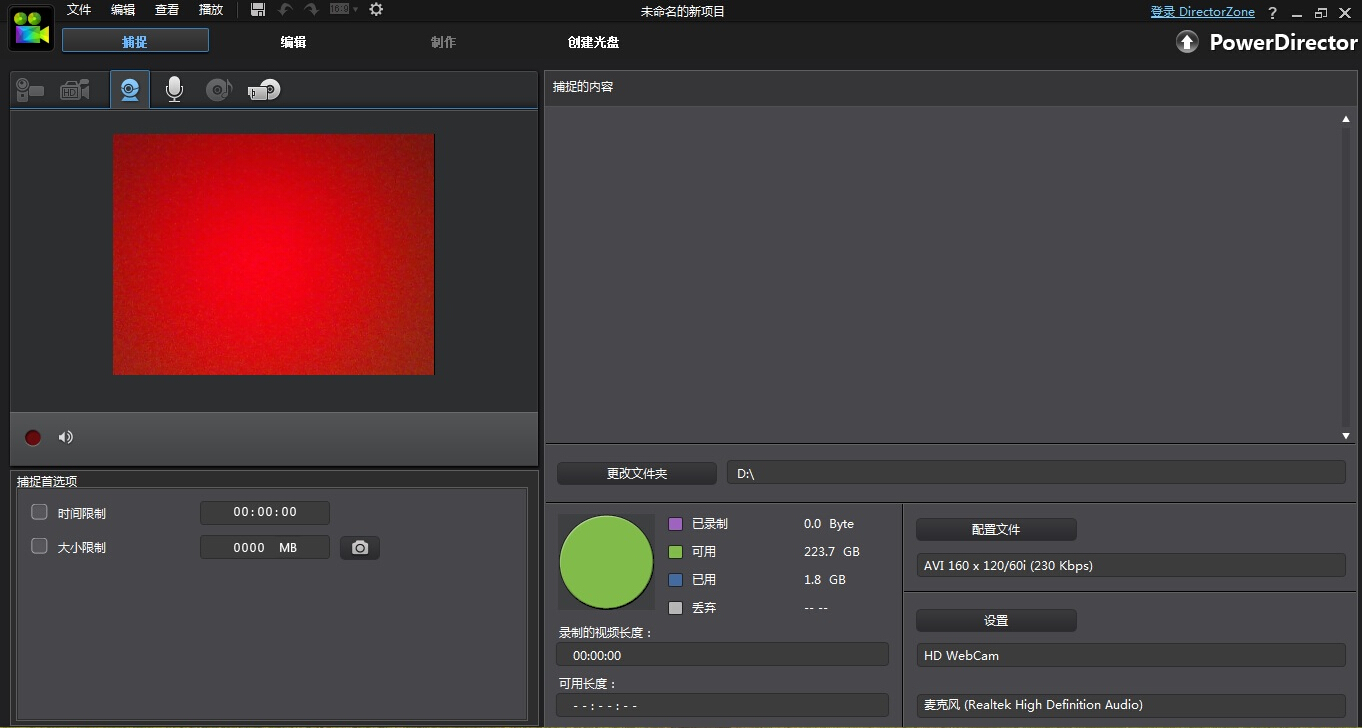
Task: Click the captured content scroll down arrow
Action: [1346, 436]
